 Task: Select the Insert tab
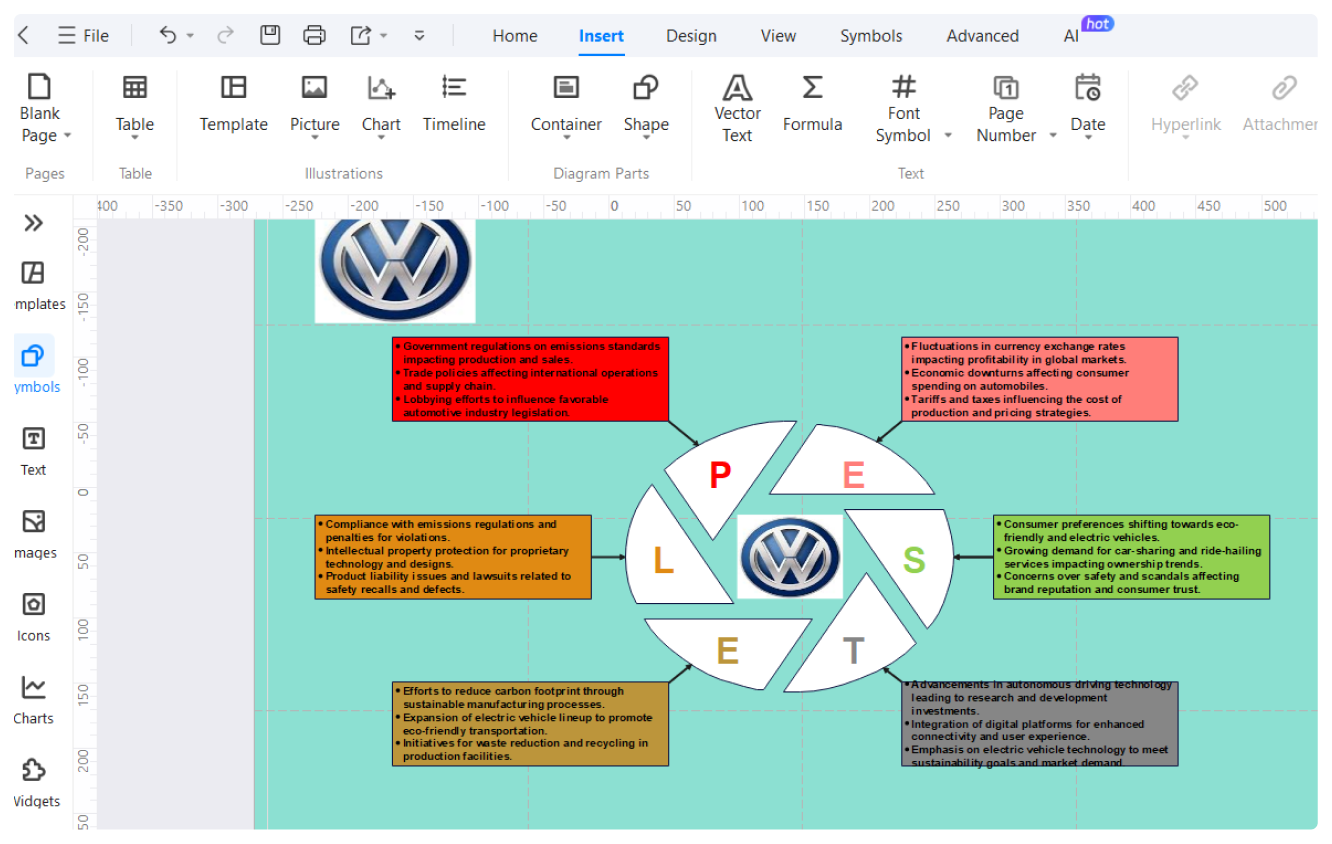601,36
